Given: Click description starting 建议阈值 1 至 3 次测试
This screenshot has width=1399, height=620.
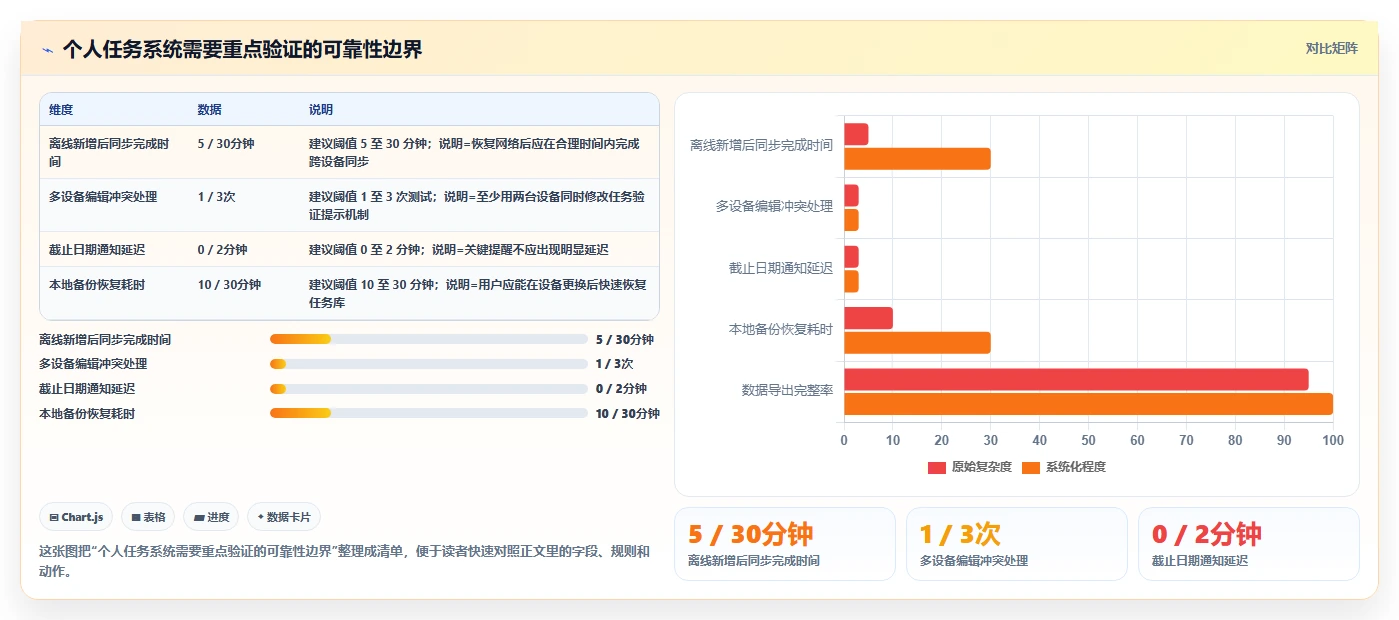Looking at the screenshot, I should pos(477,205).
